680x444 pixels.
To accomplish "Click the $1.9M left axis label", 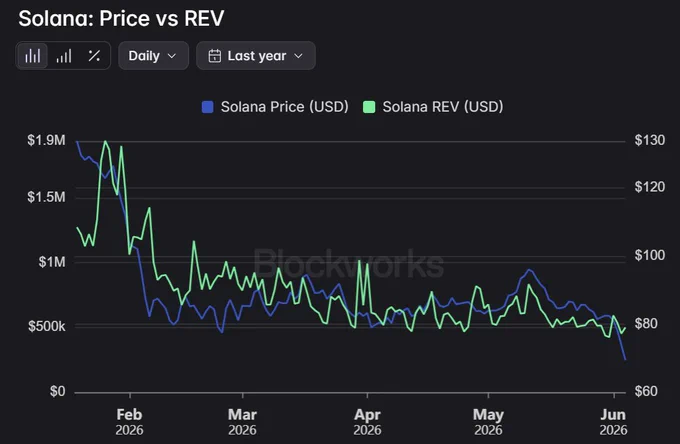I will pyautogui.click(x=46, y=140).
